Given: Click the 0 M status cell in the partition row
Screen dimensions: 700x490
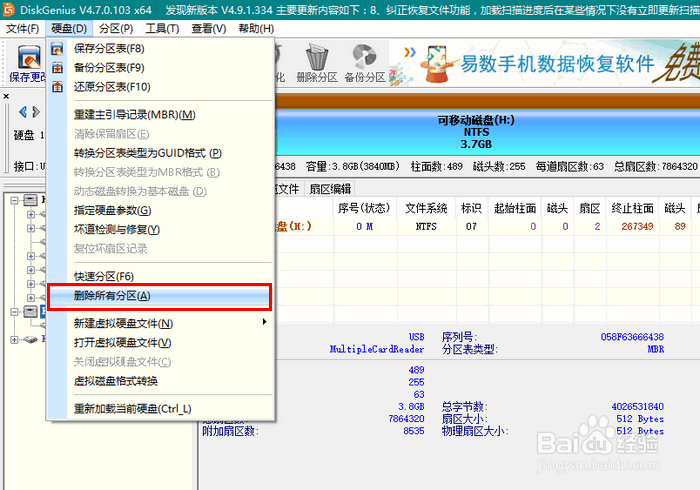Looking at the screenshot, I should [x=365, y=227].
